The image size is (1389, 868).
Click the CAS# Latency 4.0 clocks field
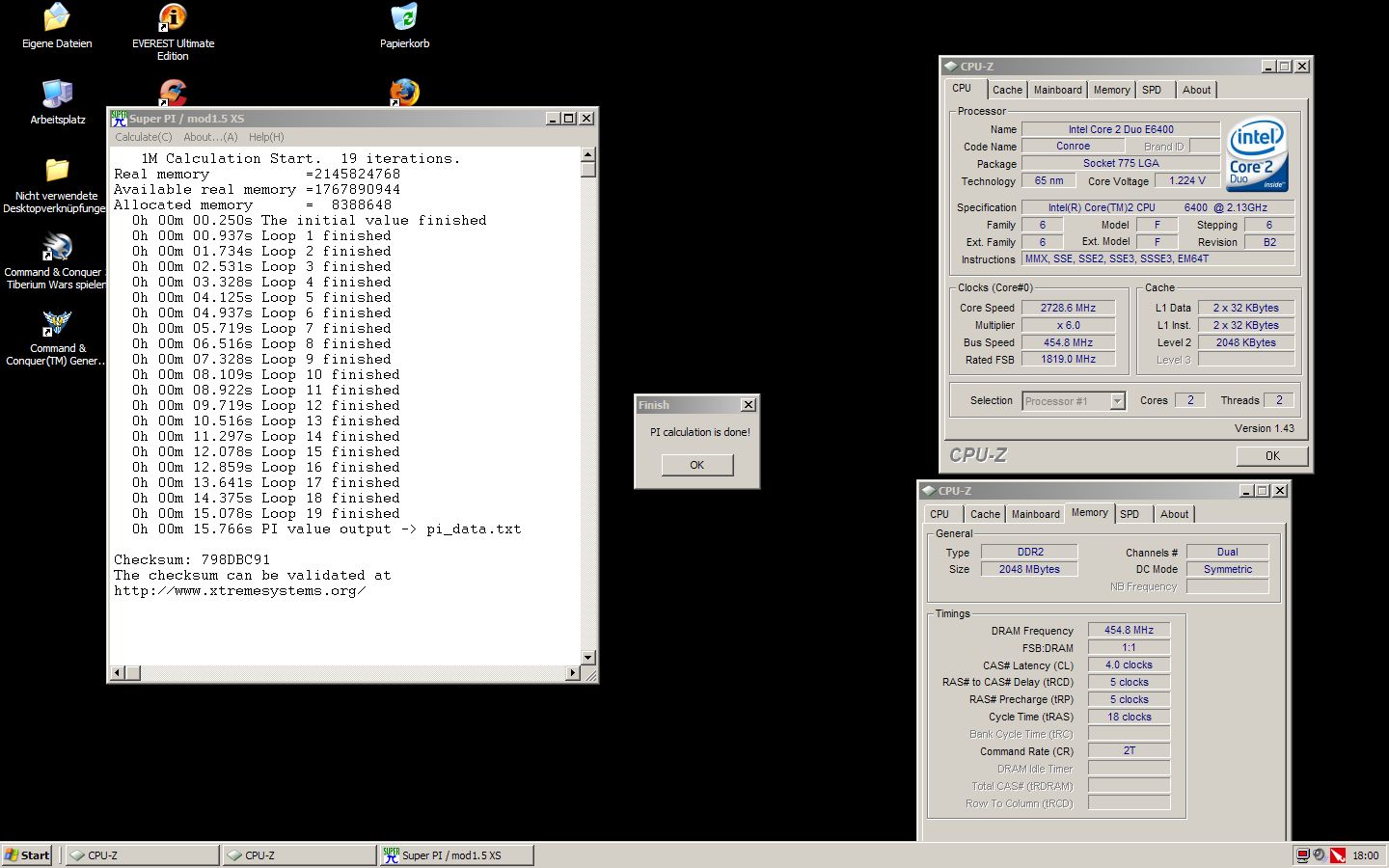1129,665
